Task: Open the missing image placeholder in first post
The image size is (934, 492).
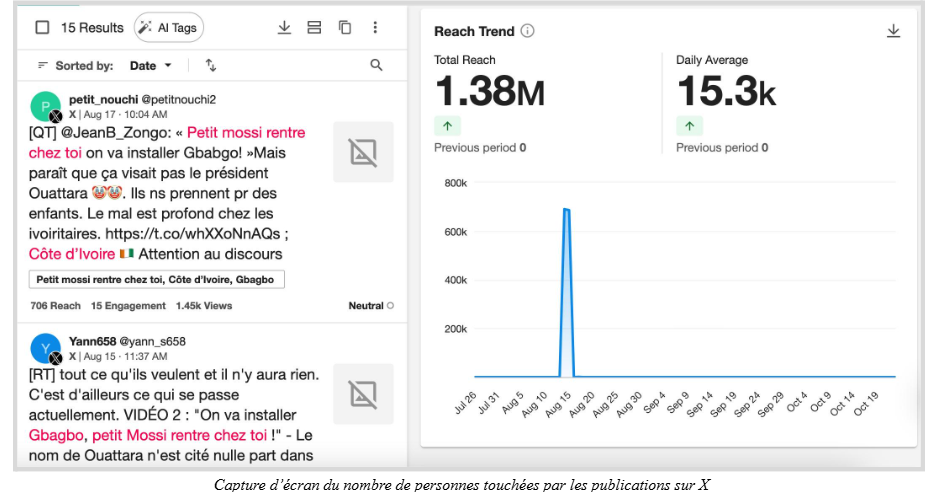Action: (363, 152)
